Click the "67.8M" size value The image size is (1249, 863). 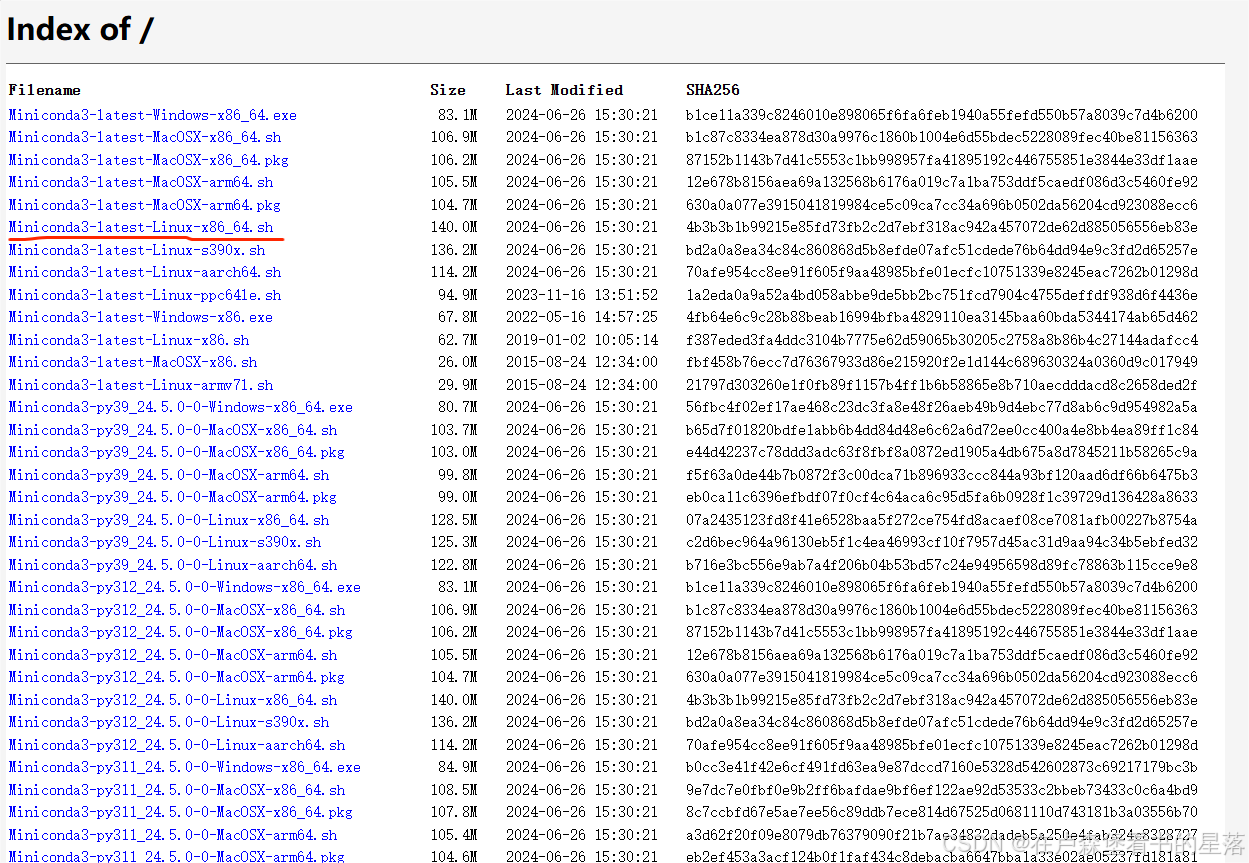coord(457,317)
